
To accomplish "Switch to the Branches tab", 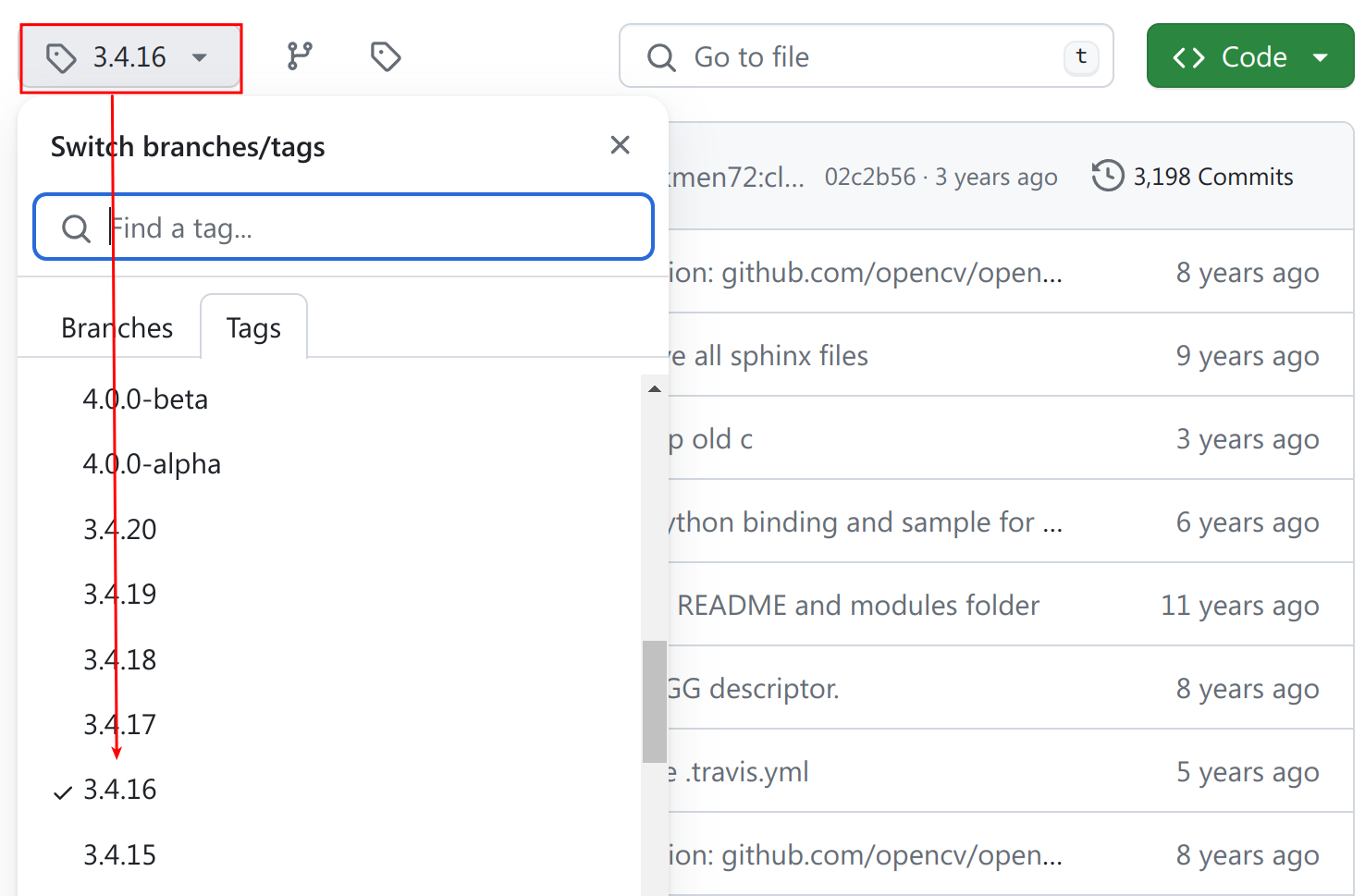I will 117,328.
